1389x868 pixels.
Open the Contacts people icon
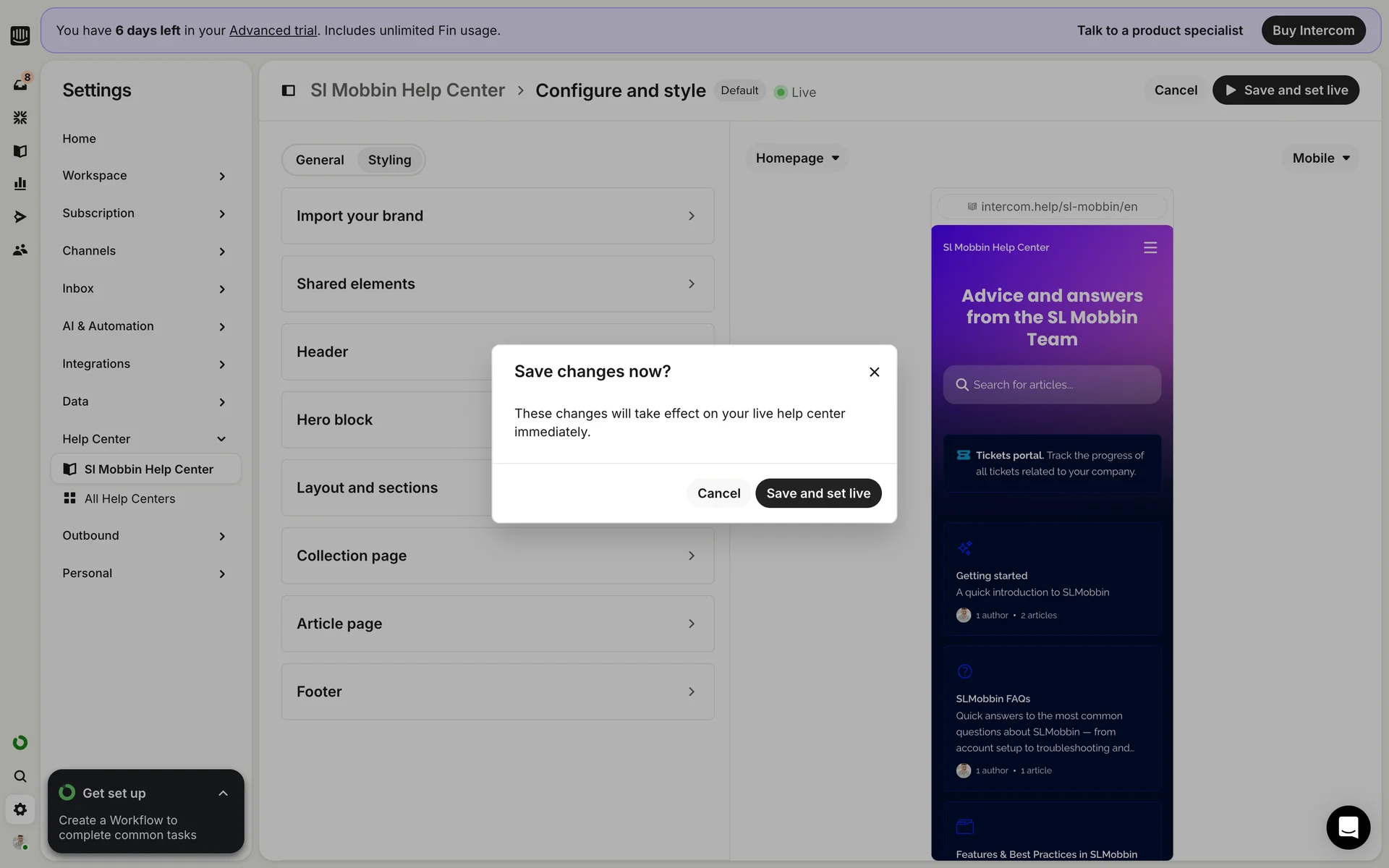coord(20,250)
